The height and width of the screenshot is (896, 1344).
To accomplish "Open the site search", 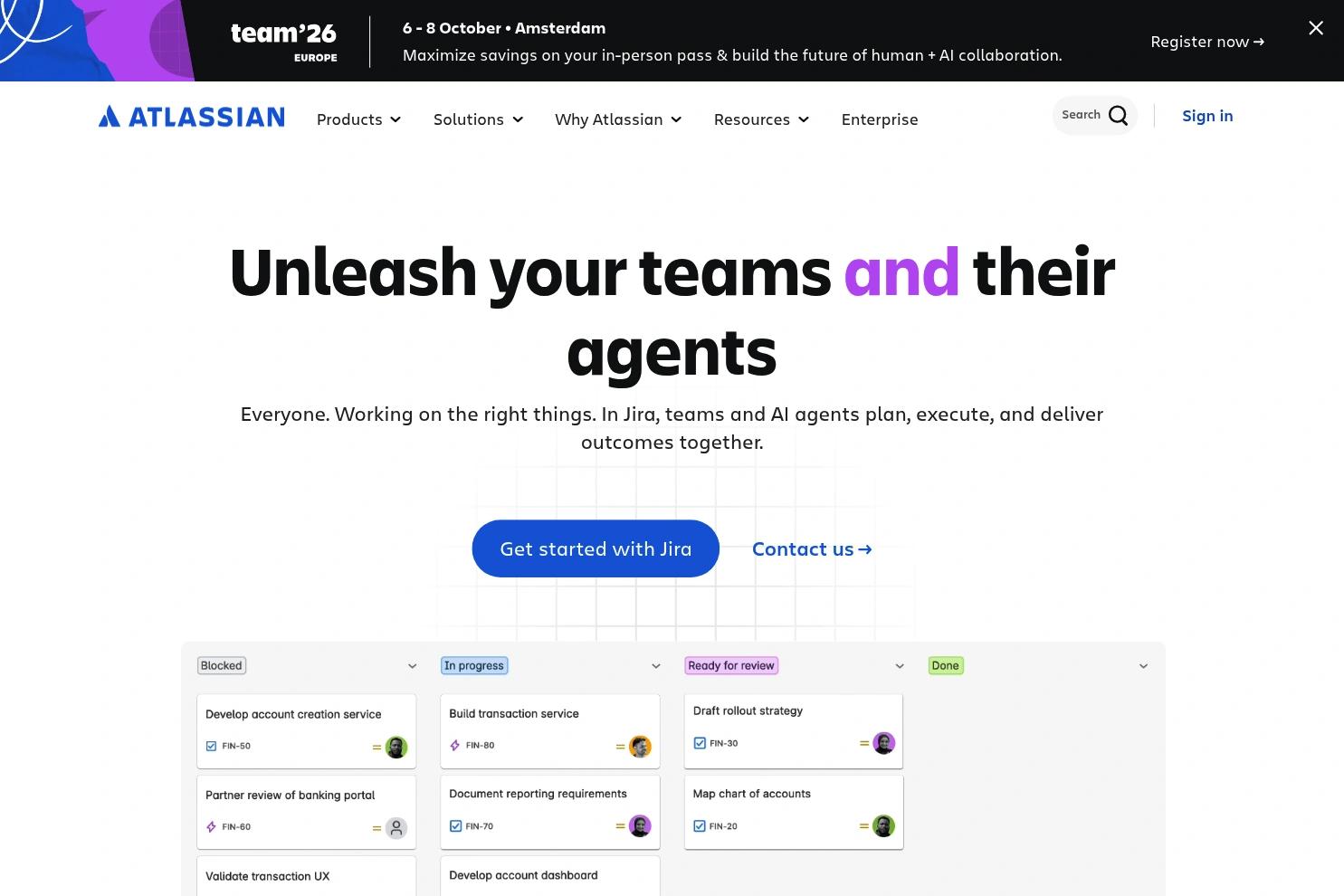I will pos(1094,115).
